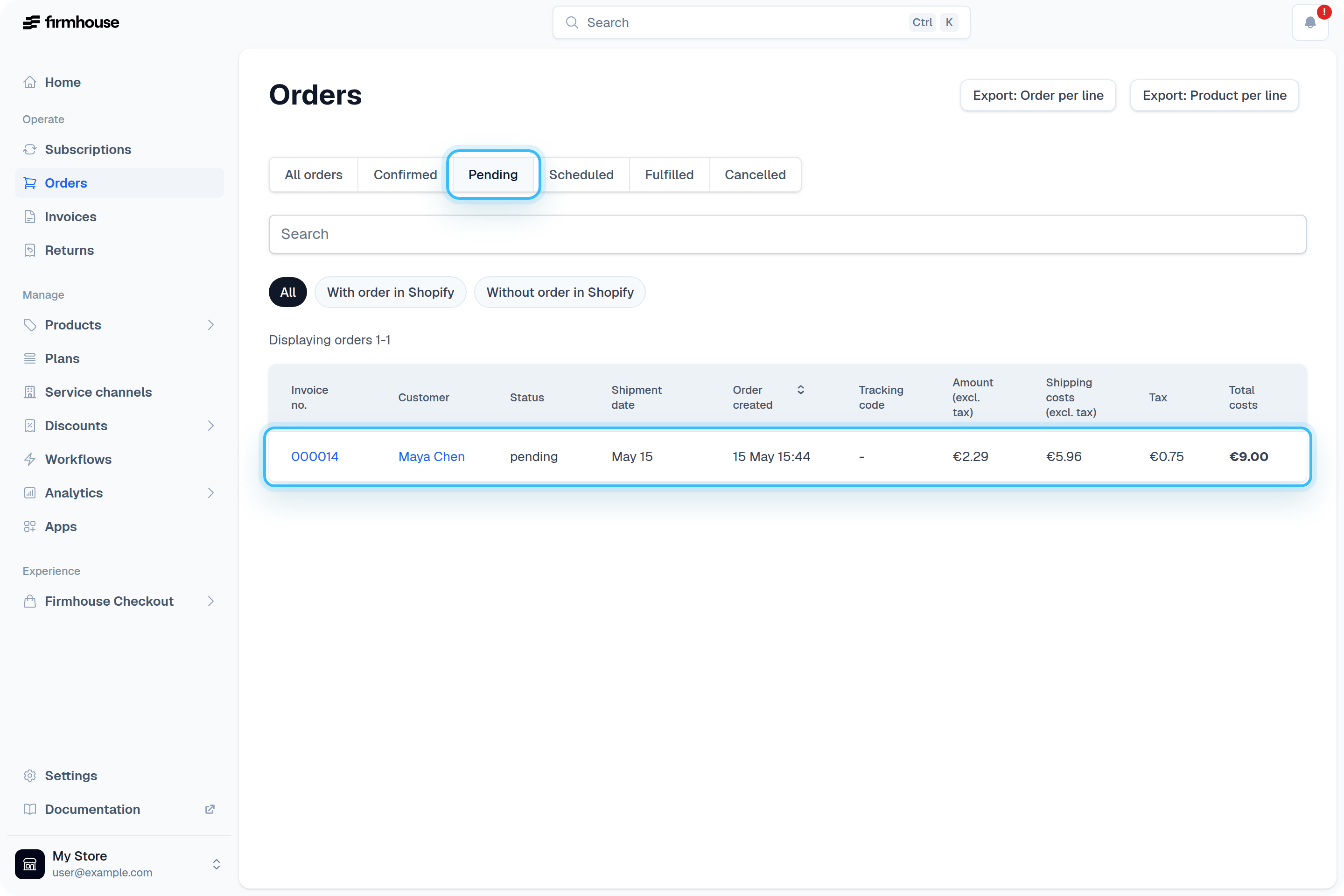The width and height of the screenshot is (1344, 896).
Task: Click the Subscriptions refresh icon
Action: (x=30, y=149)
